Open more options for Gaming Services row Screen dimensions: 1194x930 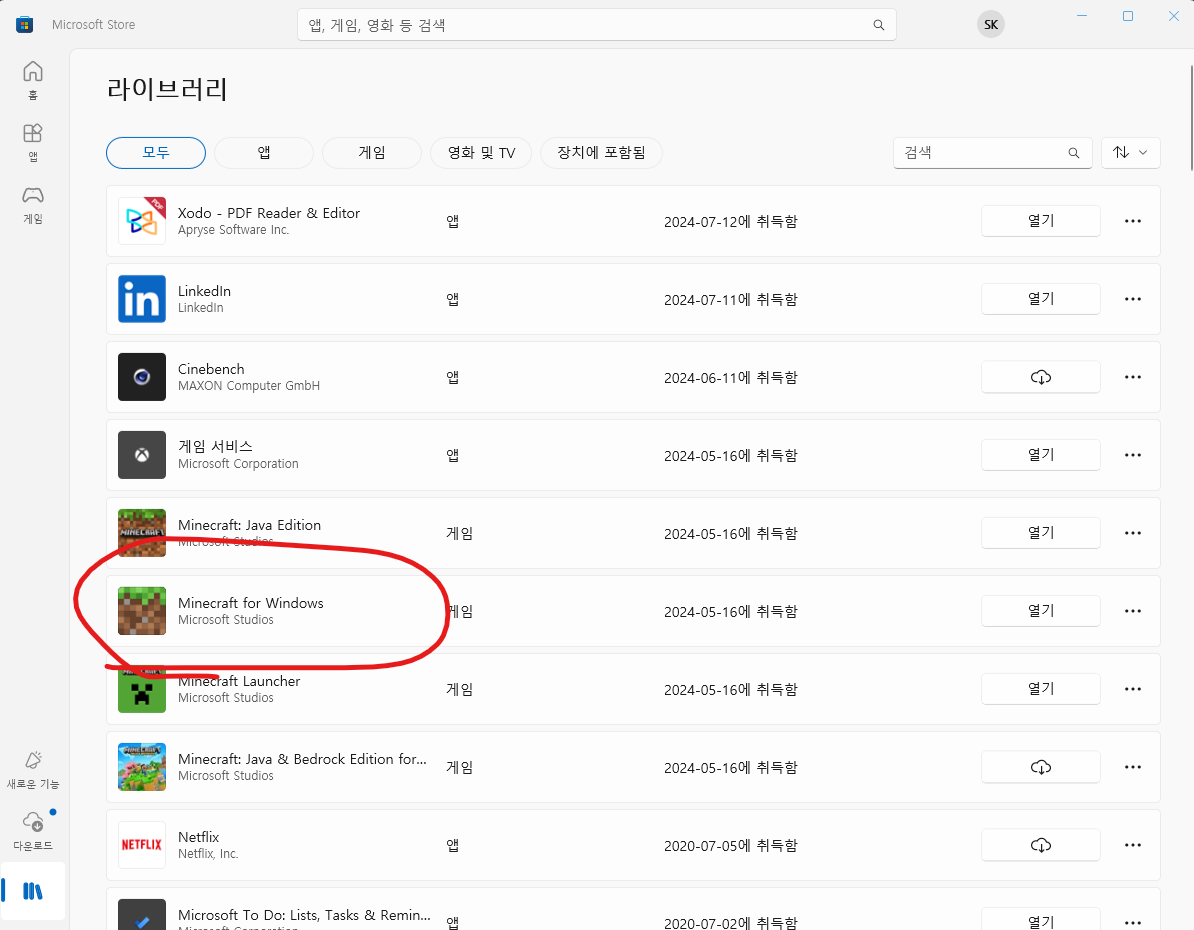tap(1132, 455)
